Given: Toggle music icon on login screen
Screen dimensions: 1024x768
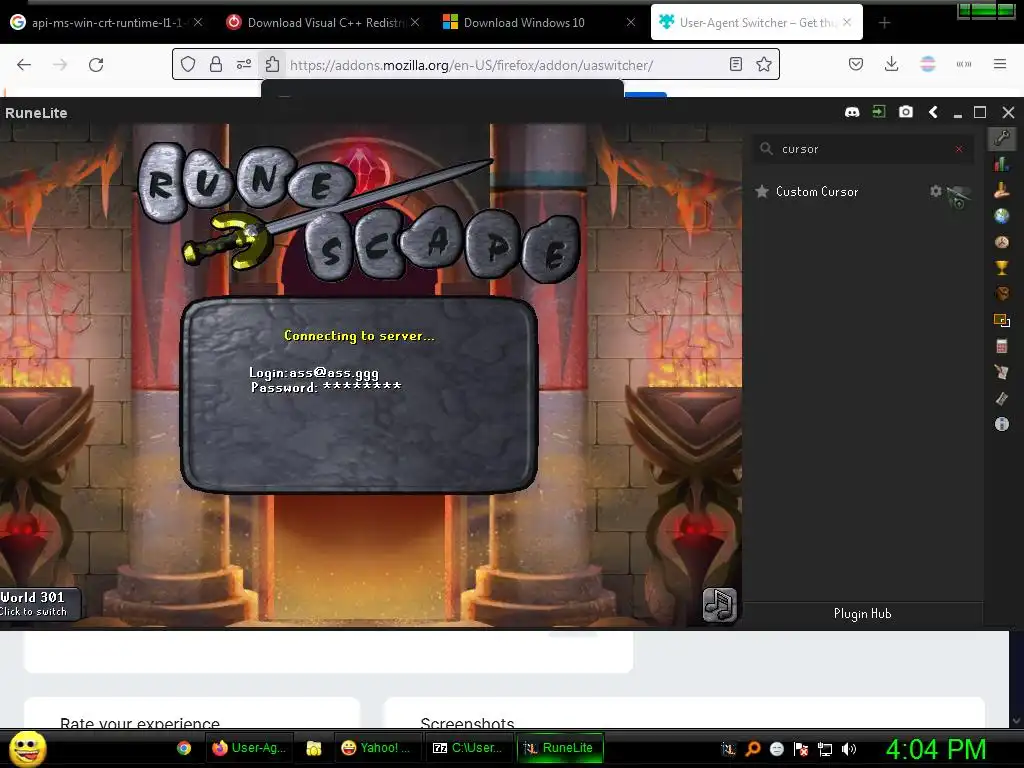Looking at the screenshot, I should [x=720, y=605].
